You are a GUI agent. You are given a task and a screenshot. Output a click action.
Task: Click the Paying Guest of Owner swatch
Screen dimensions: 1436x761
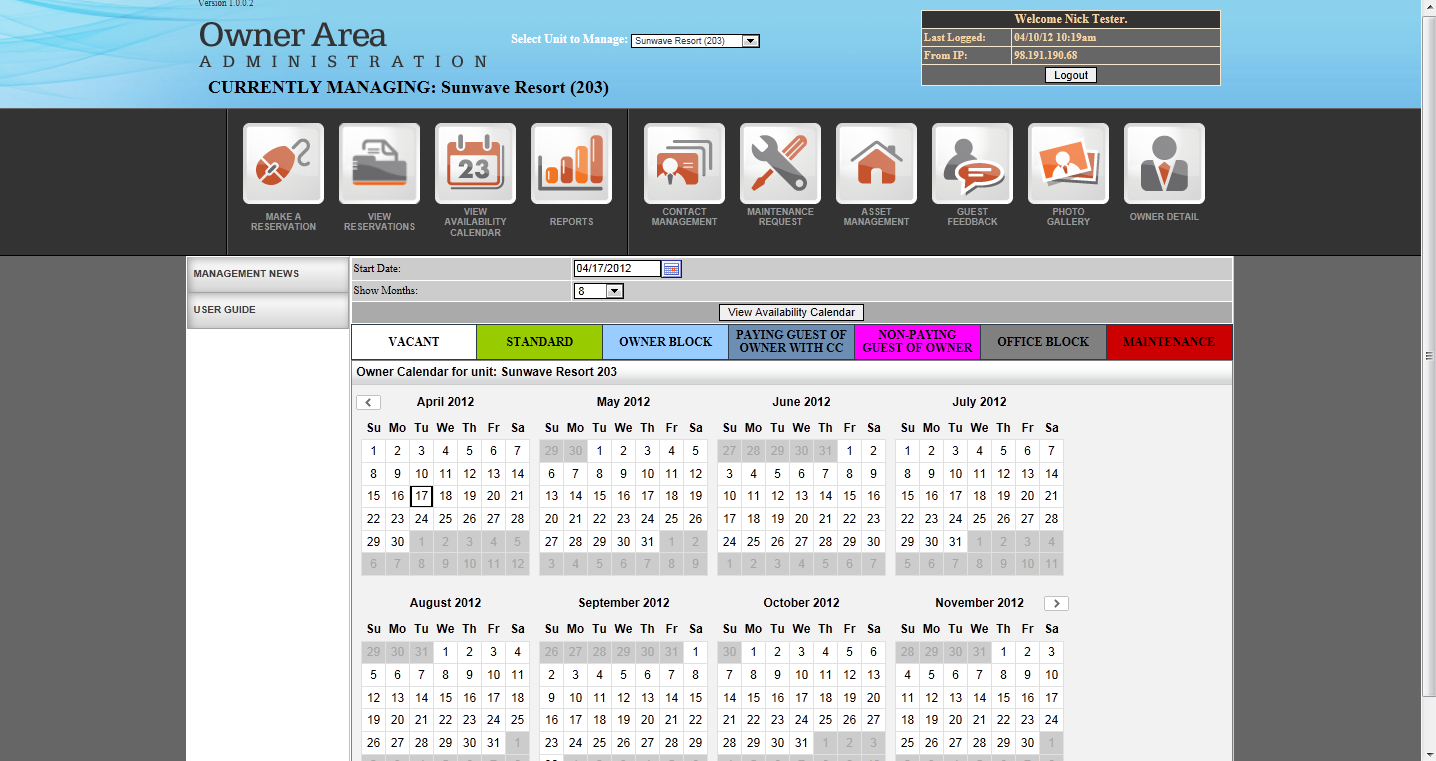[x=792, y=342]
